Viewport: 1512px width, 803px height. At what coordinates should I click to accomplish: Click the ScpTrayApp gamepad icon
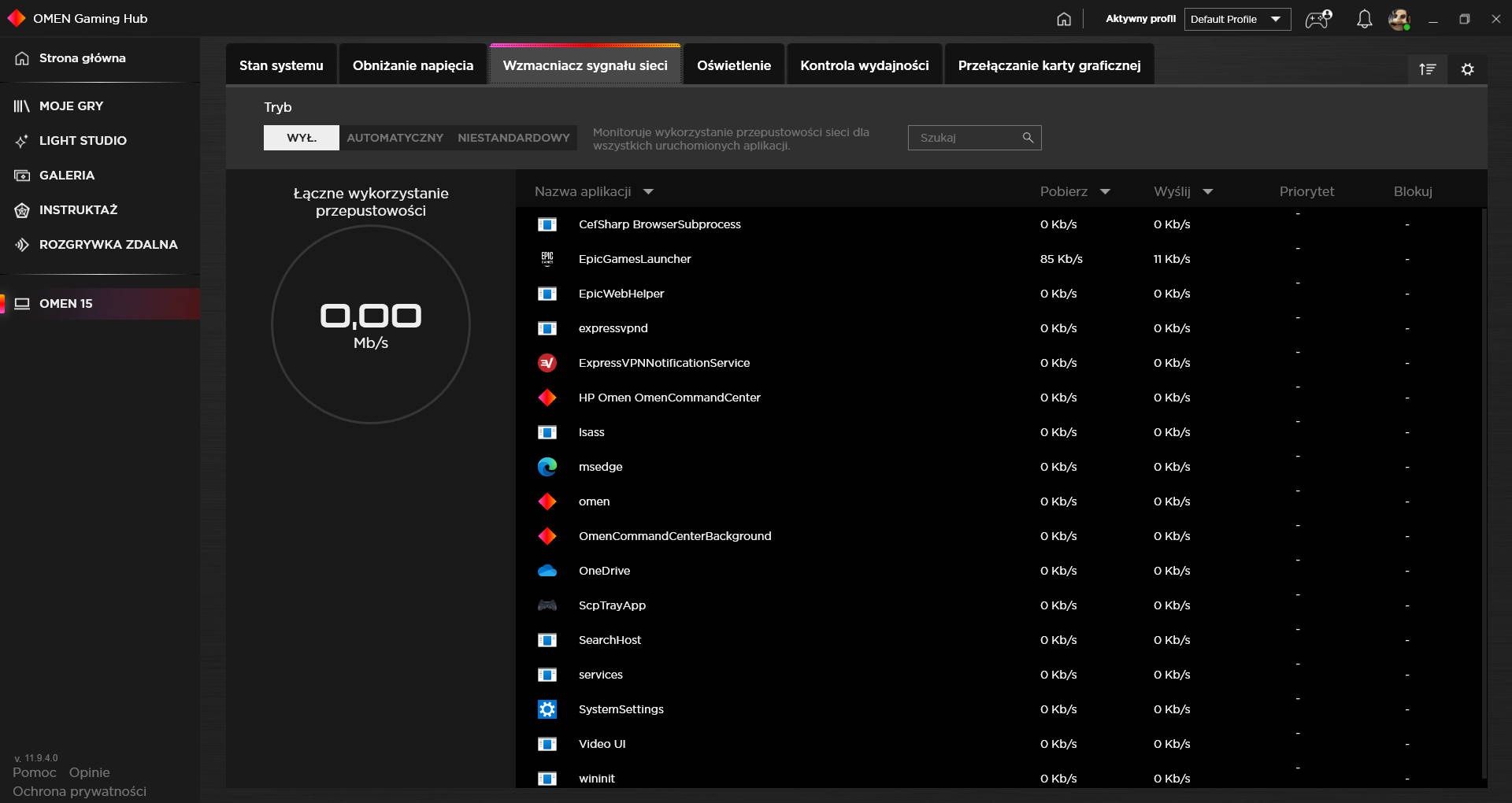tap(547, 605)
